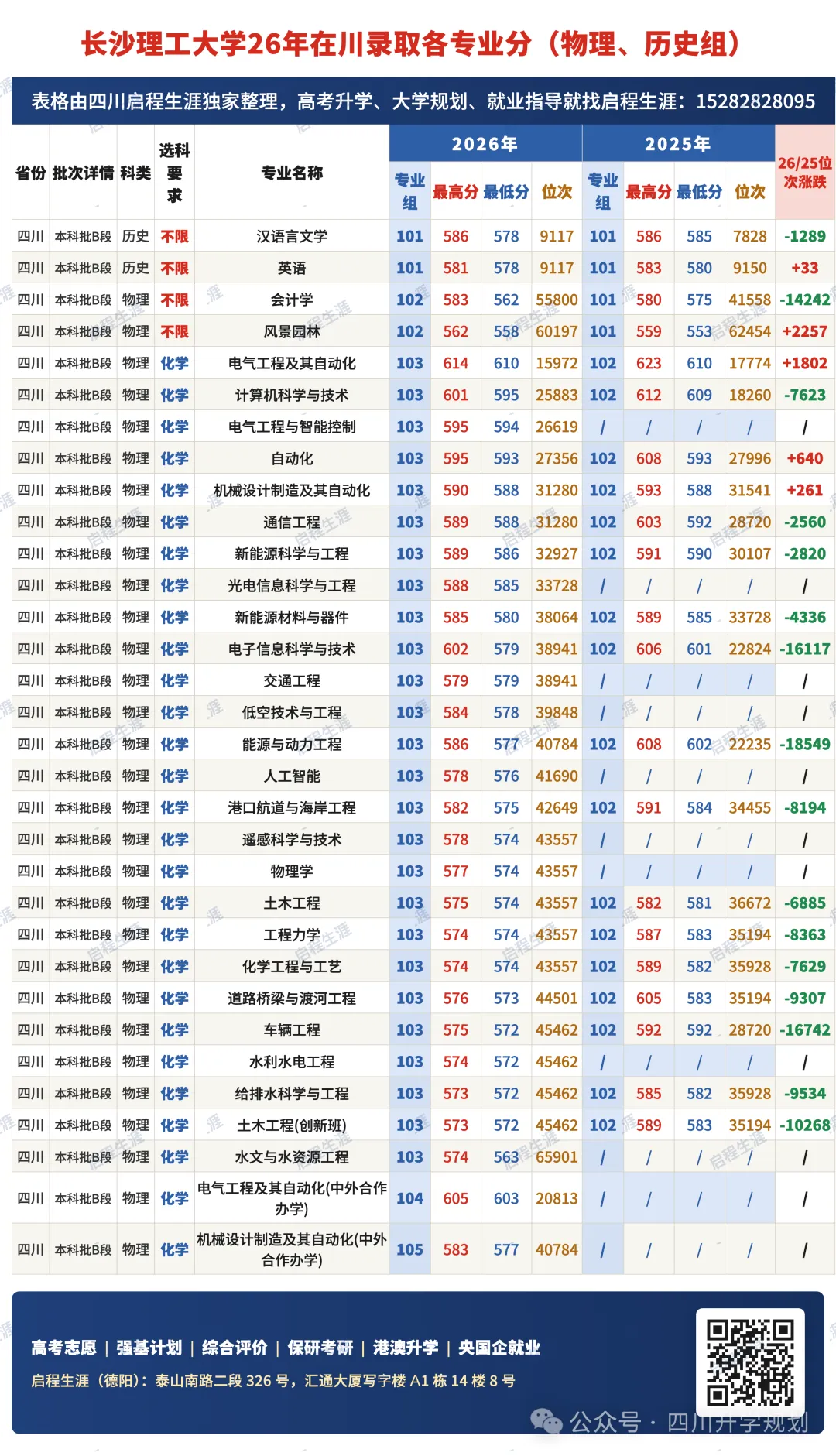Click the rank change value -14242
The width and height of the screenshot is (836, 1456).
(x=805, y=300)
